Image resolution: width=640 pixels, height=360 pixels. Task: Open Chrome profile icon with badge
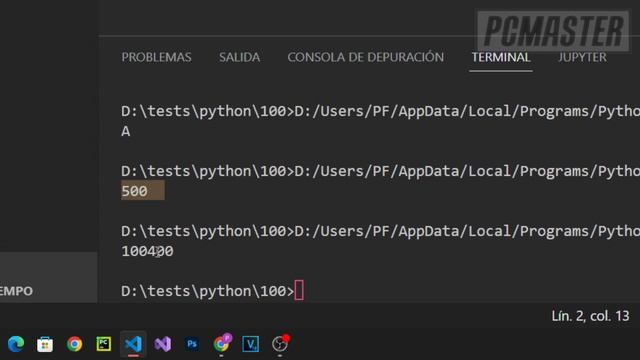(222, 343)
